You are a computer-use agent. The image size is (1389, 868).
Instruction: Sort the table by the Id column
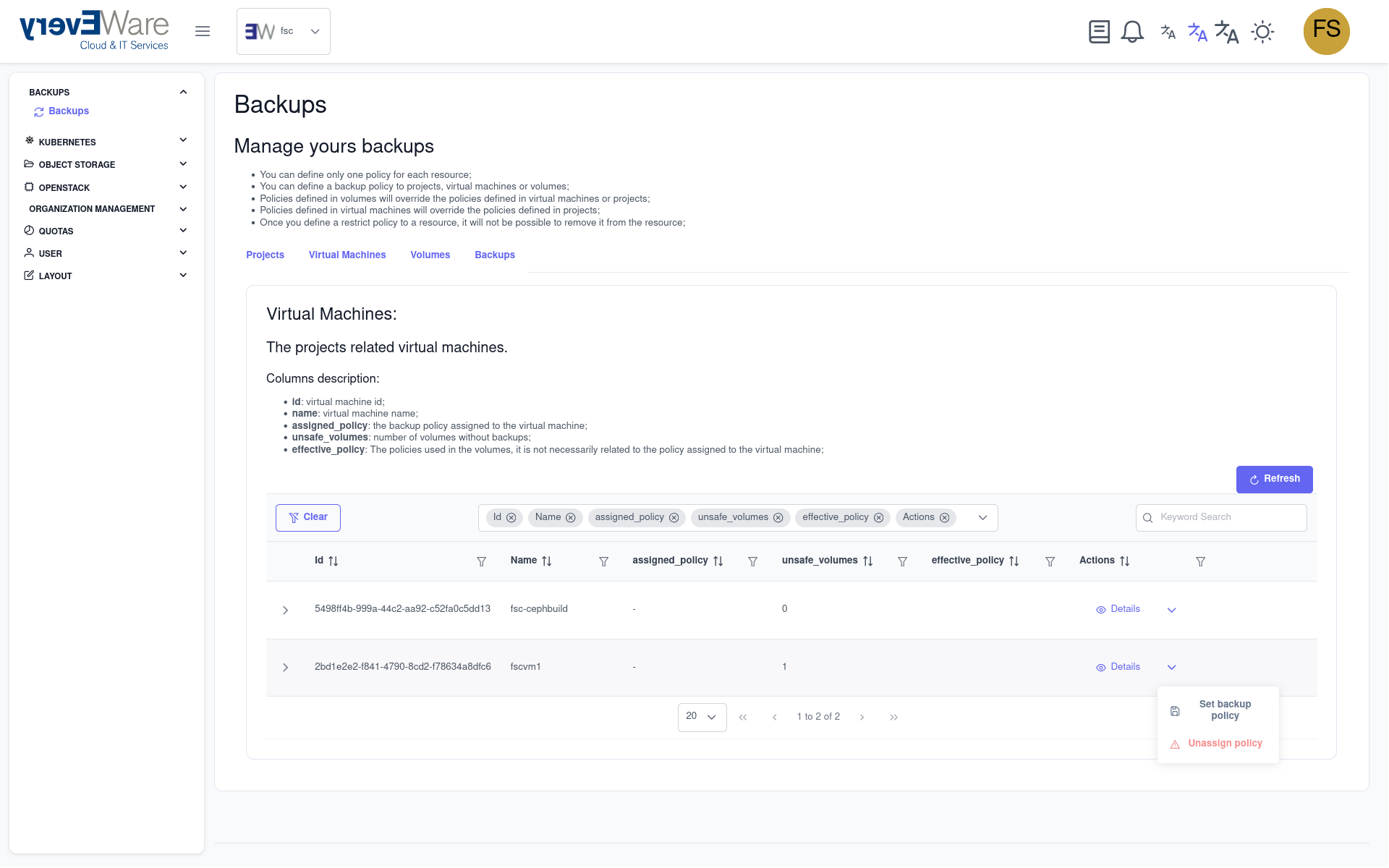332,561
